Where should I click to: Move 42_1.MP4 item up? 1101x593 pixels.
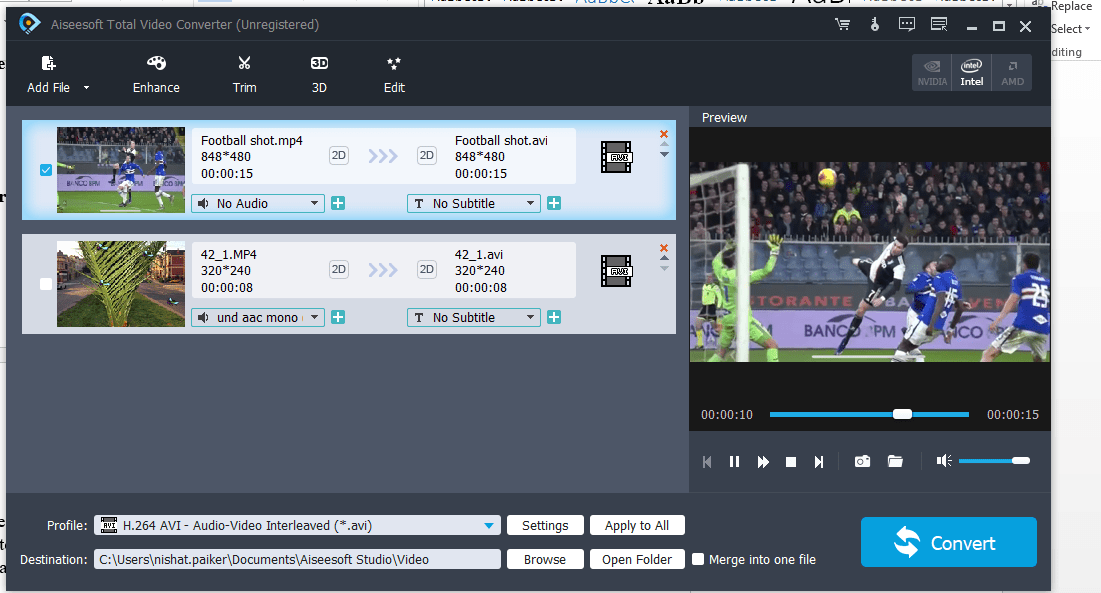[x=664, y=258]
